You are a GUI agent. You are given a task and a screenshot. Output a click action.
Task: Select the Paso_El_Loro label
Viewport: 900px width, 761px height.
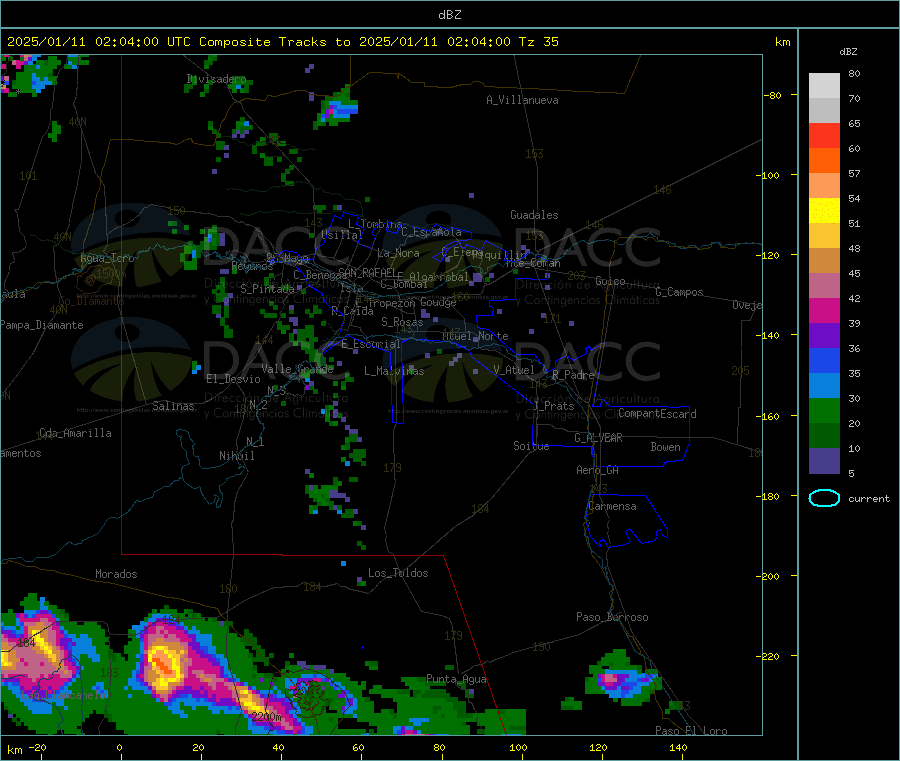tap(691, 731)
